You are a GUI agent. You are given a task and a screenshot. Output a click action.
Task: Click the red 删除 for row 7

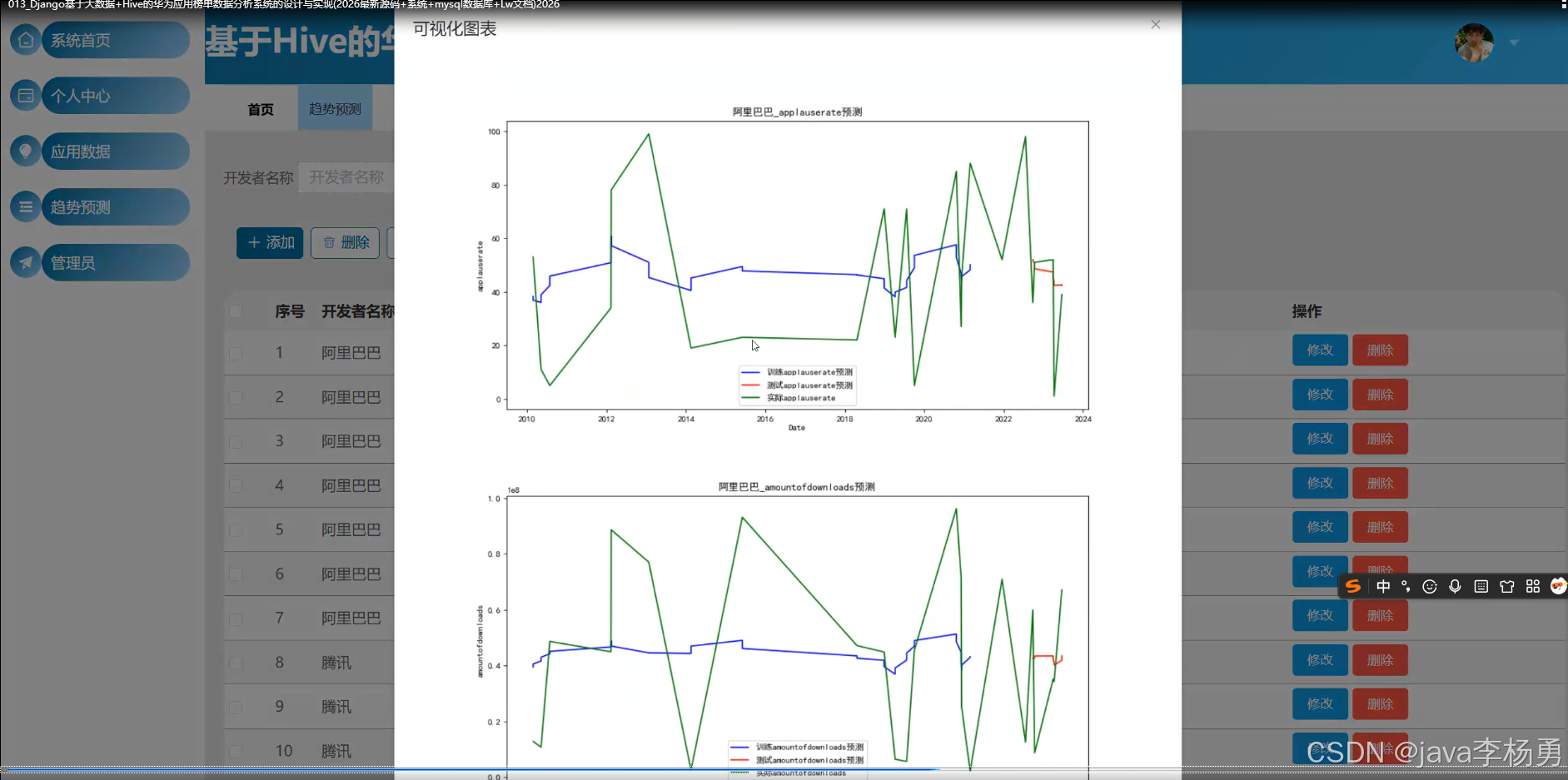[x=1380, y=615]
